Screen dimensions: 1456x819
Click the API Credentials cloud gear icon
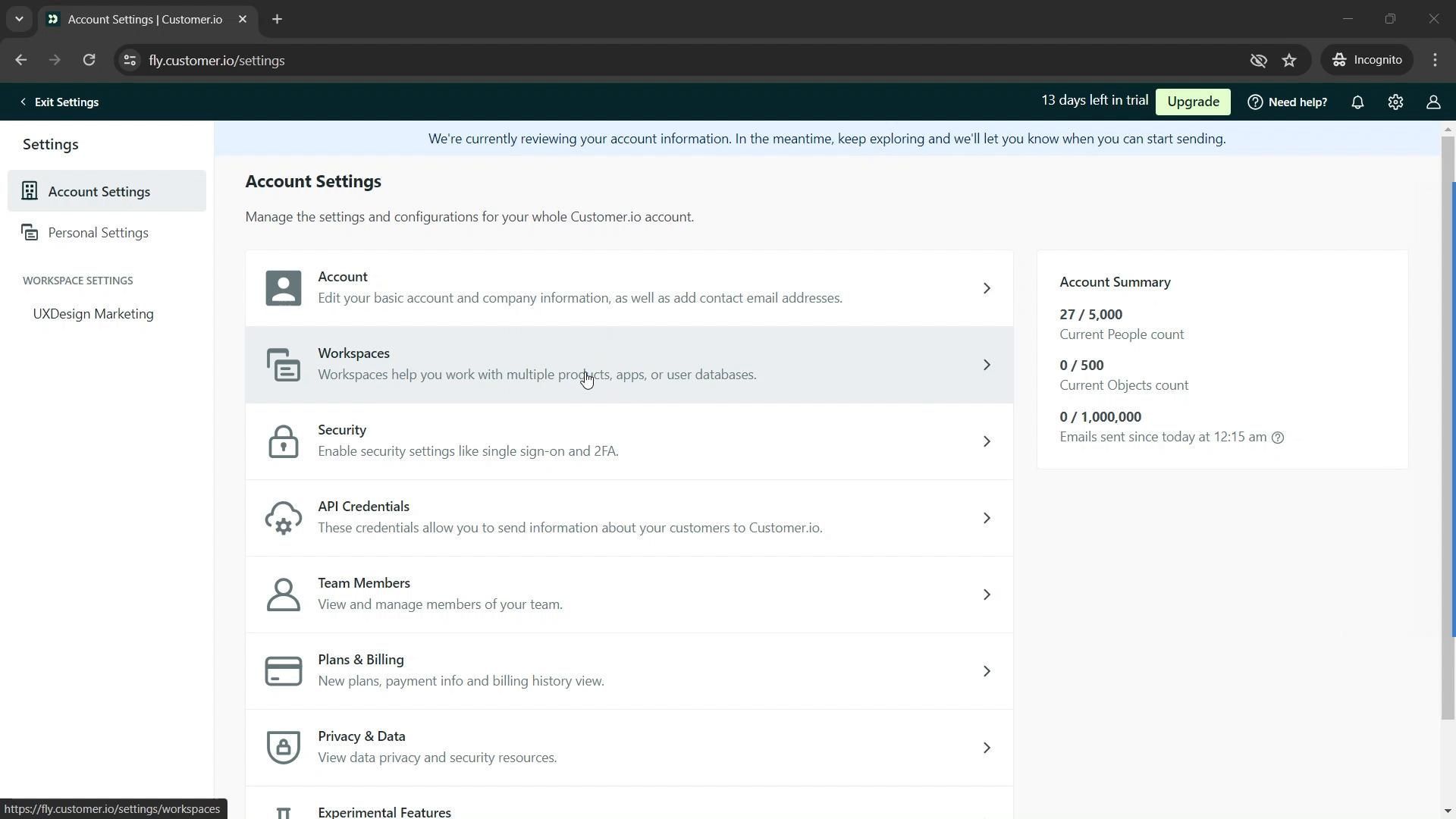[283, 518]
